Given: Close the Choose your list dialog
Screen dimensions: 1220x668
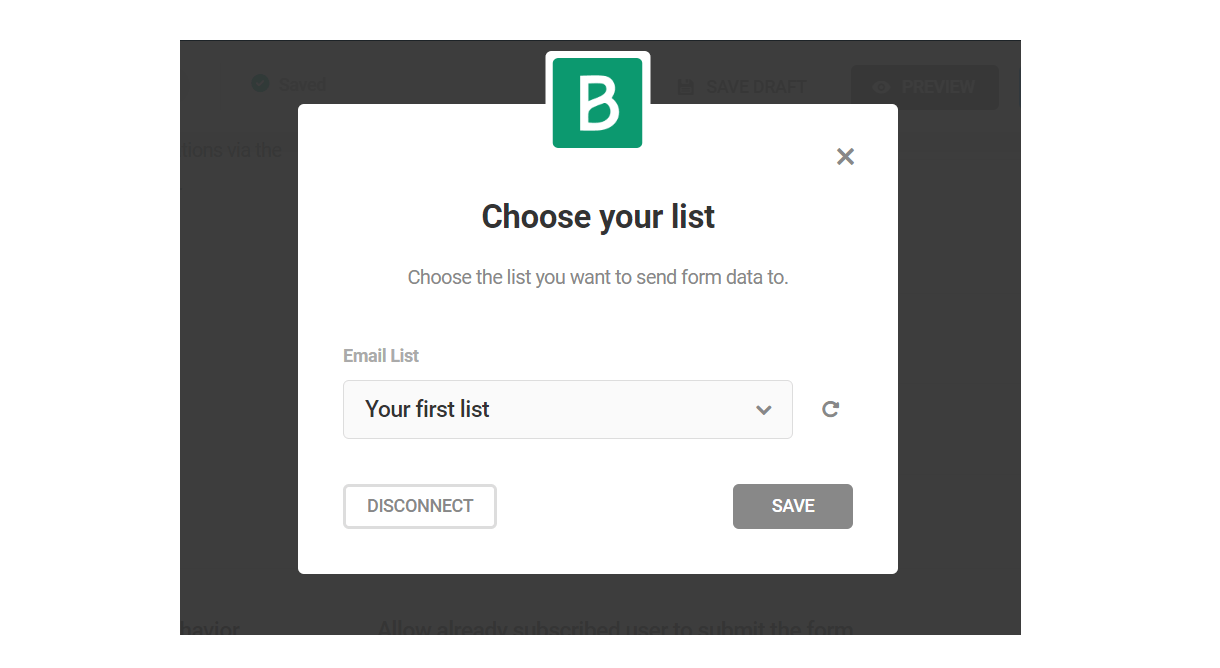Looking at the screenshot, I should (x=845, y=156).
